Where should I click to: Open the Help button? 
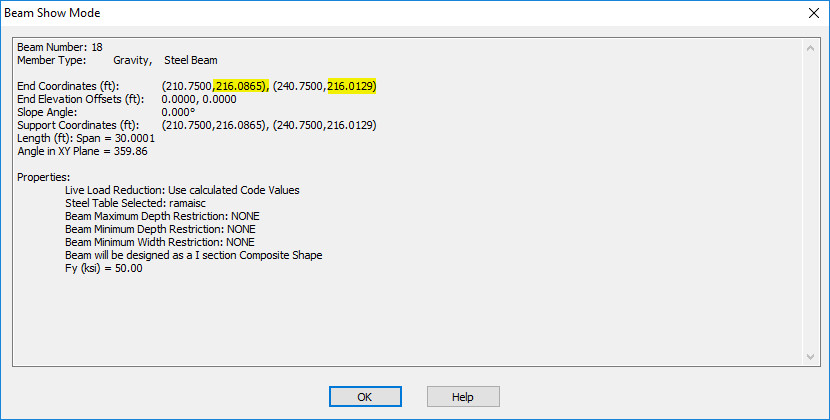[463, 397]
